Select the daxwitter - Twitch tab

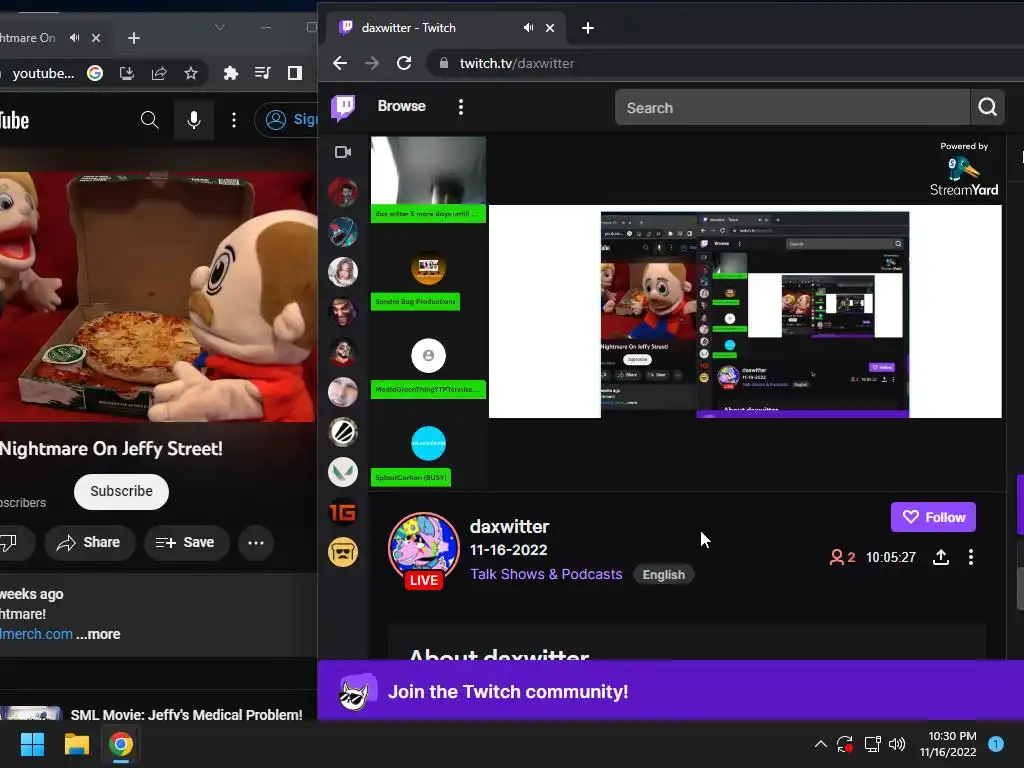tap(447, 28)
